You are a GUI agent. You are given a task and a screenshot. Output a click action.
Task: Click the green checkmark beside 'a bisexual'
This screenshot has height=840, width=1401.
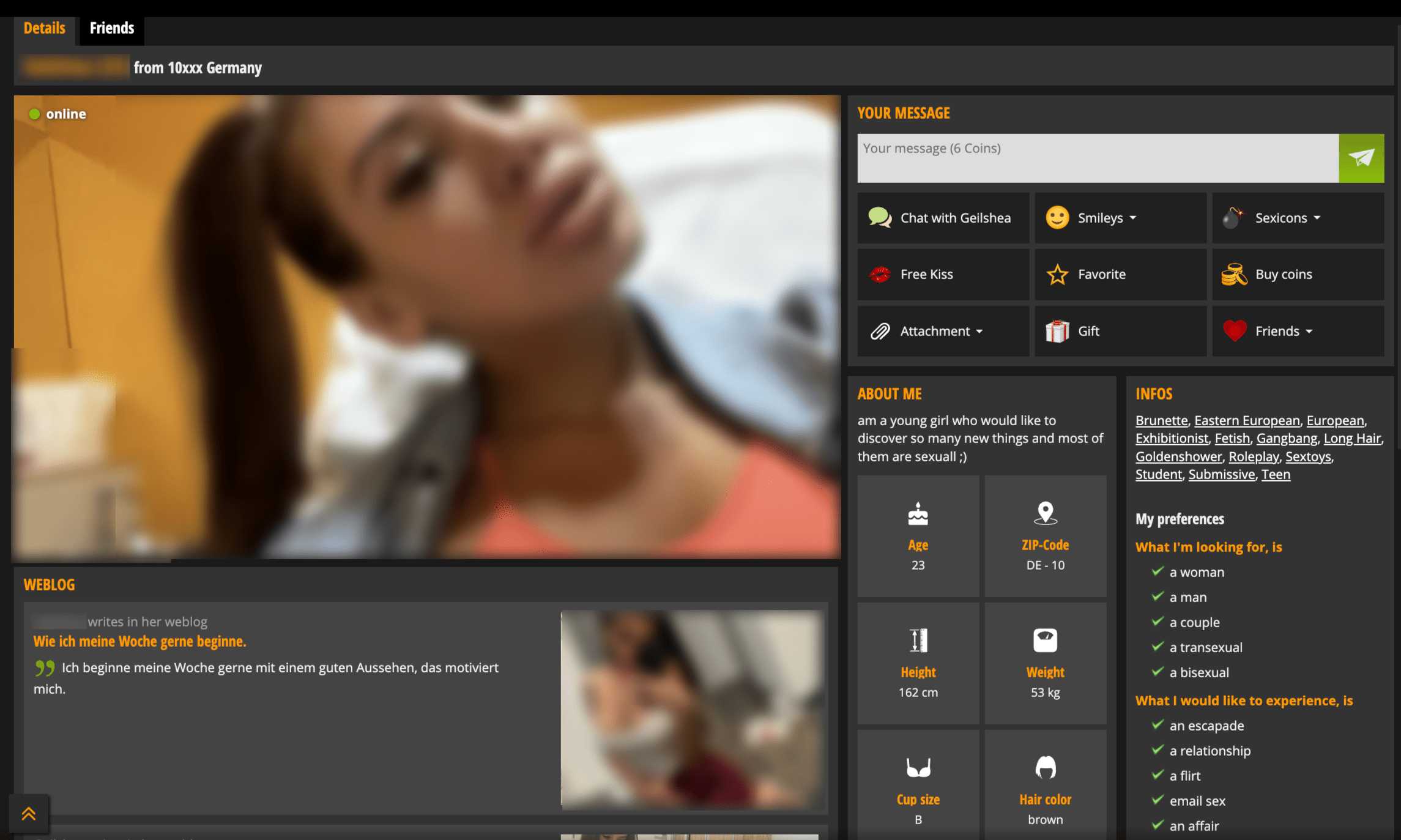pyautogui.click(x=1157, y=671)
